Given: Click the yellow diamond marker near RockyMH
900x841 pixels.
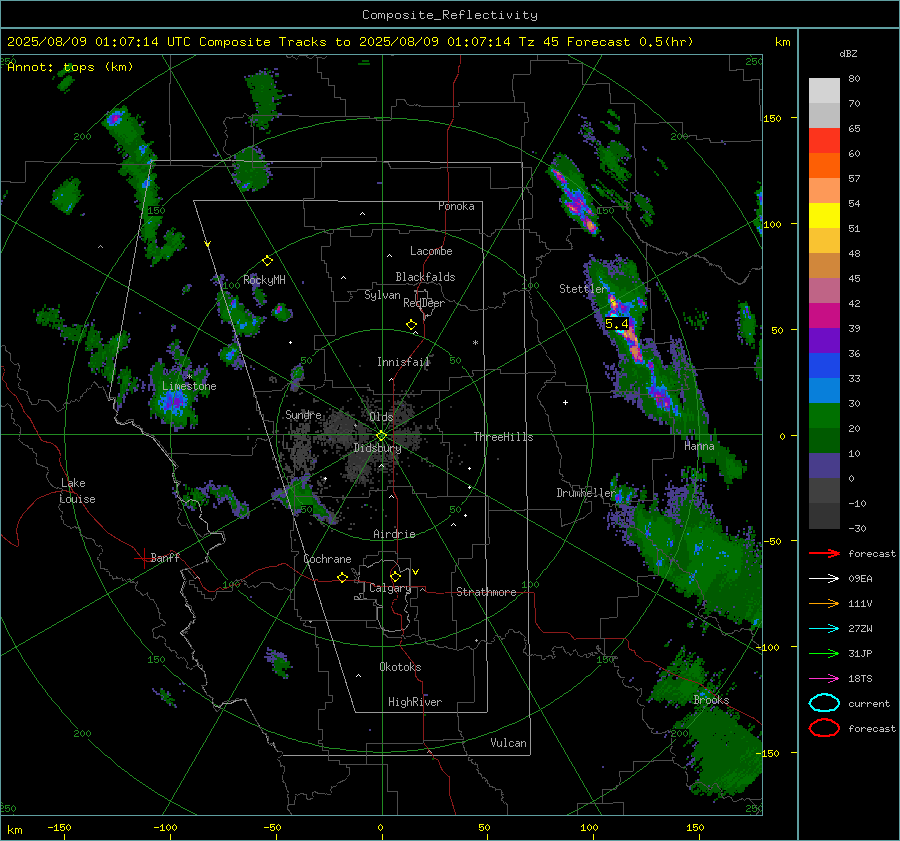Looking at the screenshot, I should pyautogui.click(x=267, y=261).
